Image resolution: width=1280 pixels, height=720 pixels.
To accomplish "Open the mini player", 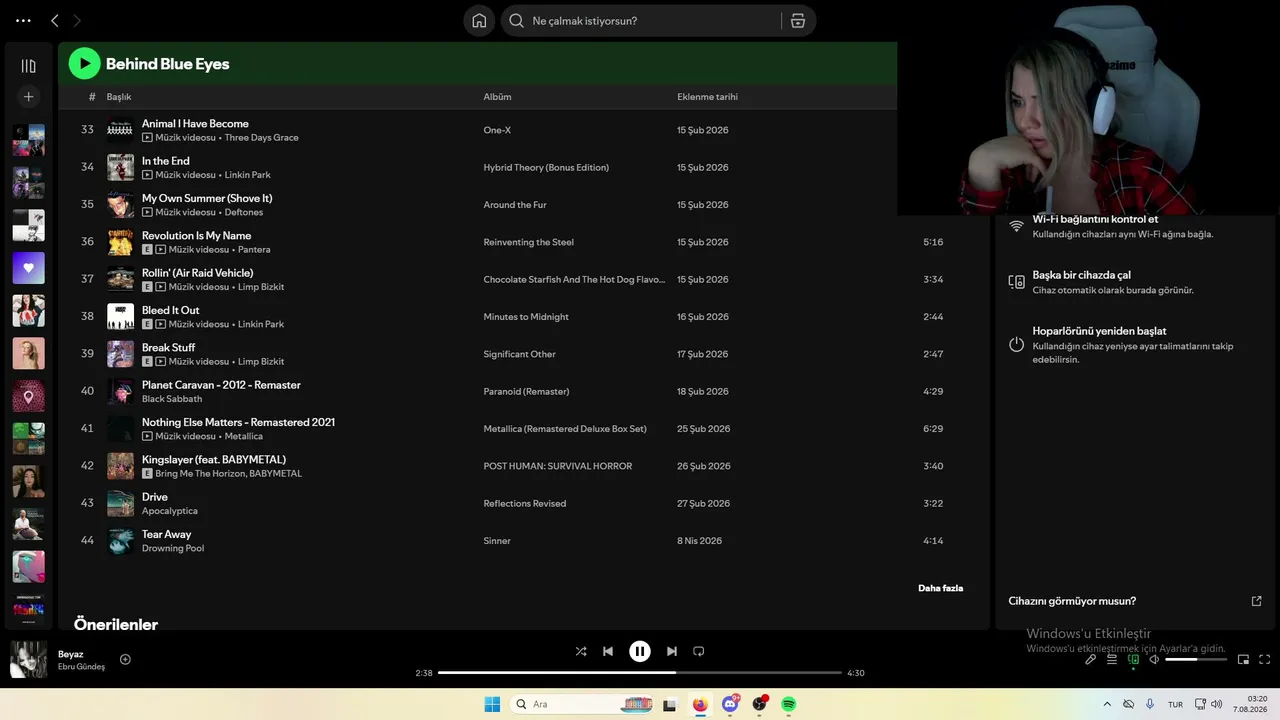I will click(x=1244, y=659).
